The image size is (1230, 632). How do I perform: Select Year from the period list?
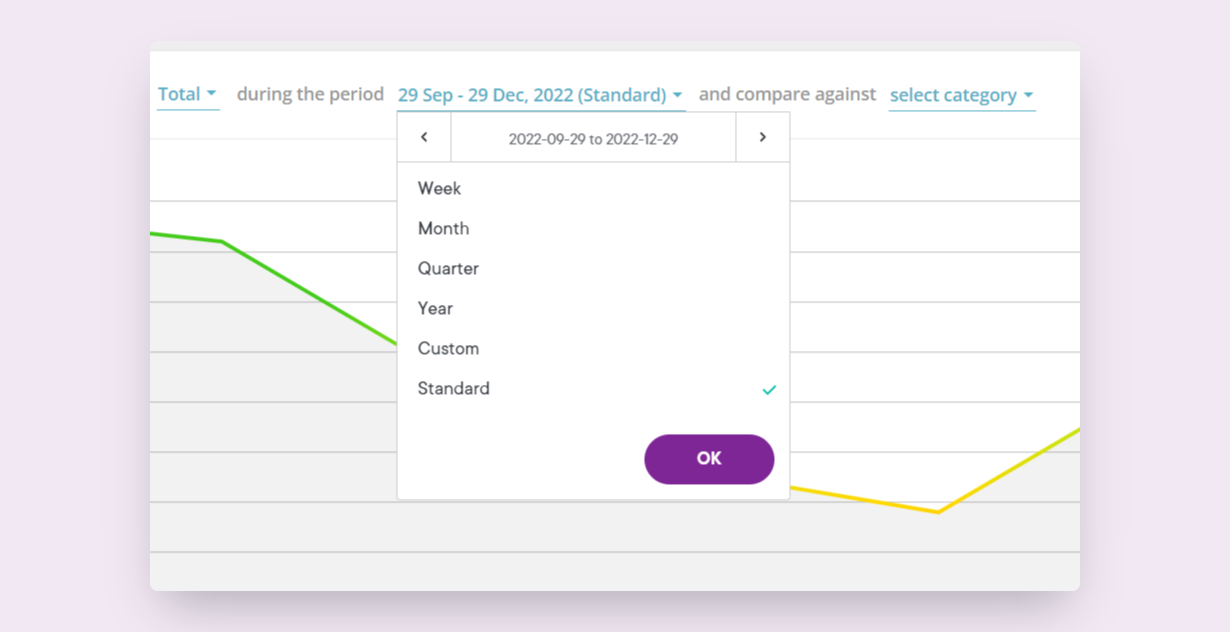pyautogui.click(x=593, y=308)
